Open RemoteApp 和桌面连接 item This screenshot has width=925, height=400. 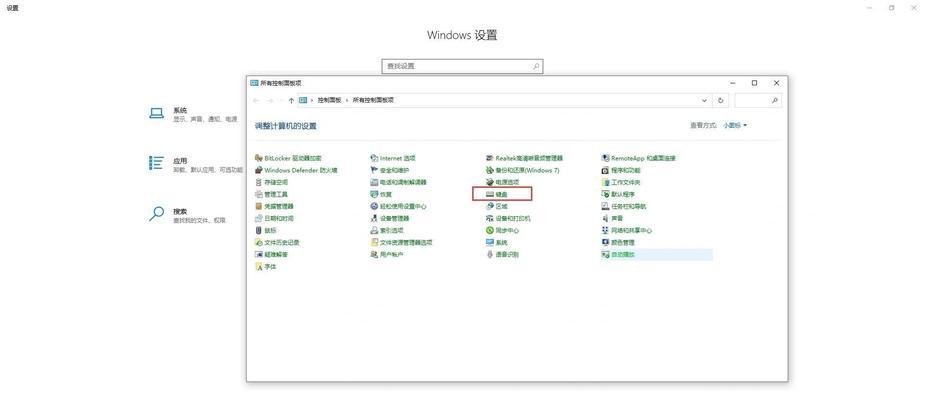638,158
